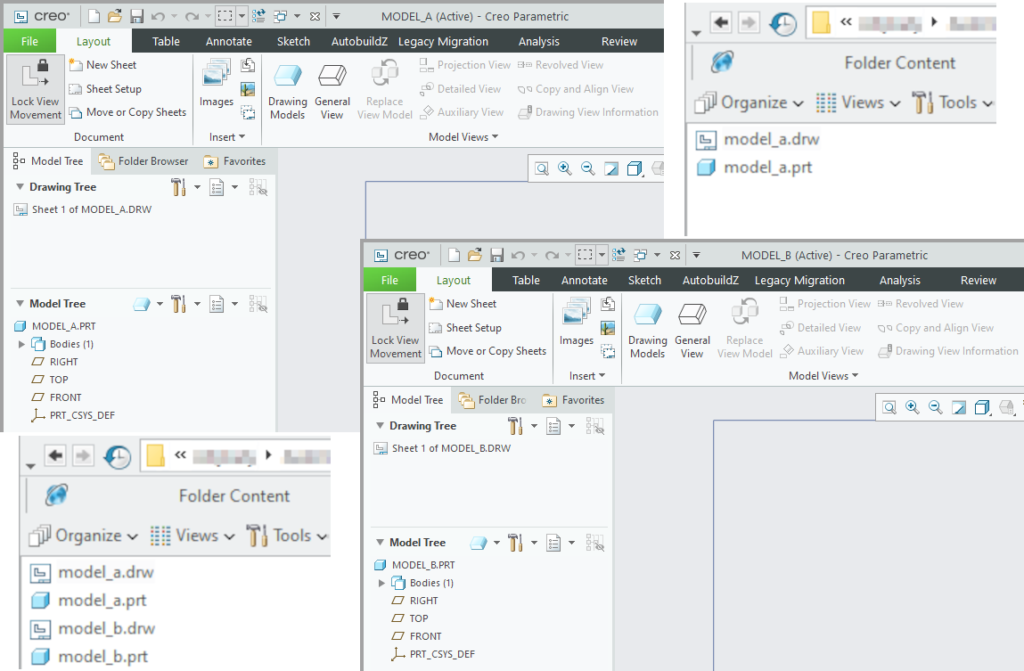Click New Sheet button in MODEL_B
This screenshot has height=671, width=1024.
463,304
